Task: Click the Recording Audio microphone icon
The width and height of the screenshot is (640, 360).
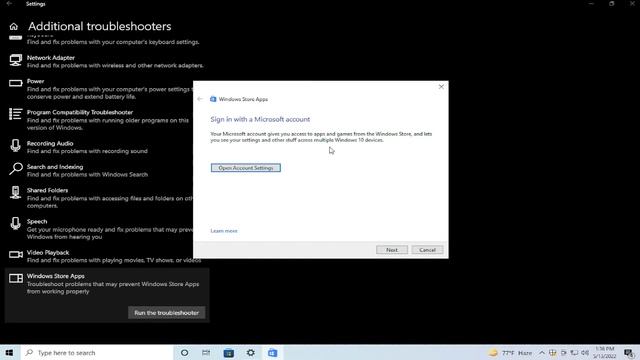Action: coord(16,145)
